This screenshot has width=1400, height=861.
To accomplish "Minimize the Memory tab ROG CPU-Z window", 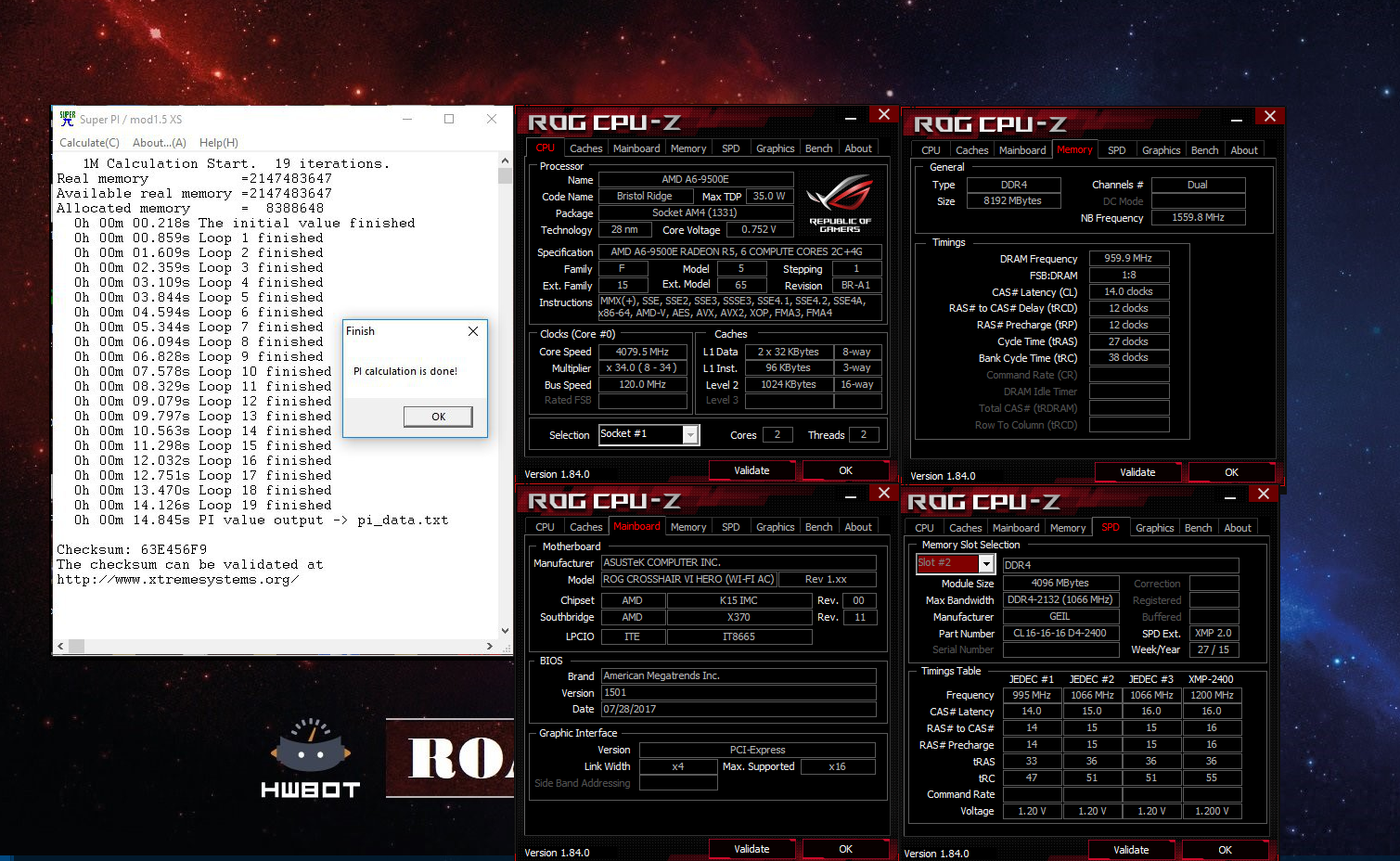I will point(1237,120).
